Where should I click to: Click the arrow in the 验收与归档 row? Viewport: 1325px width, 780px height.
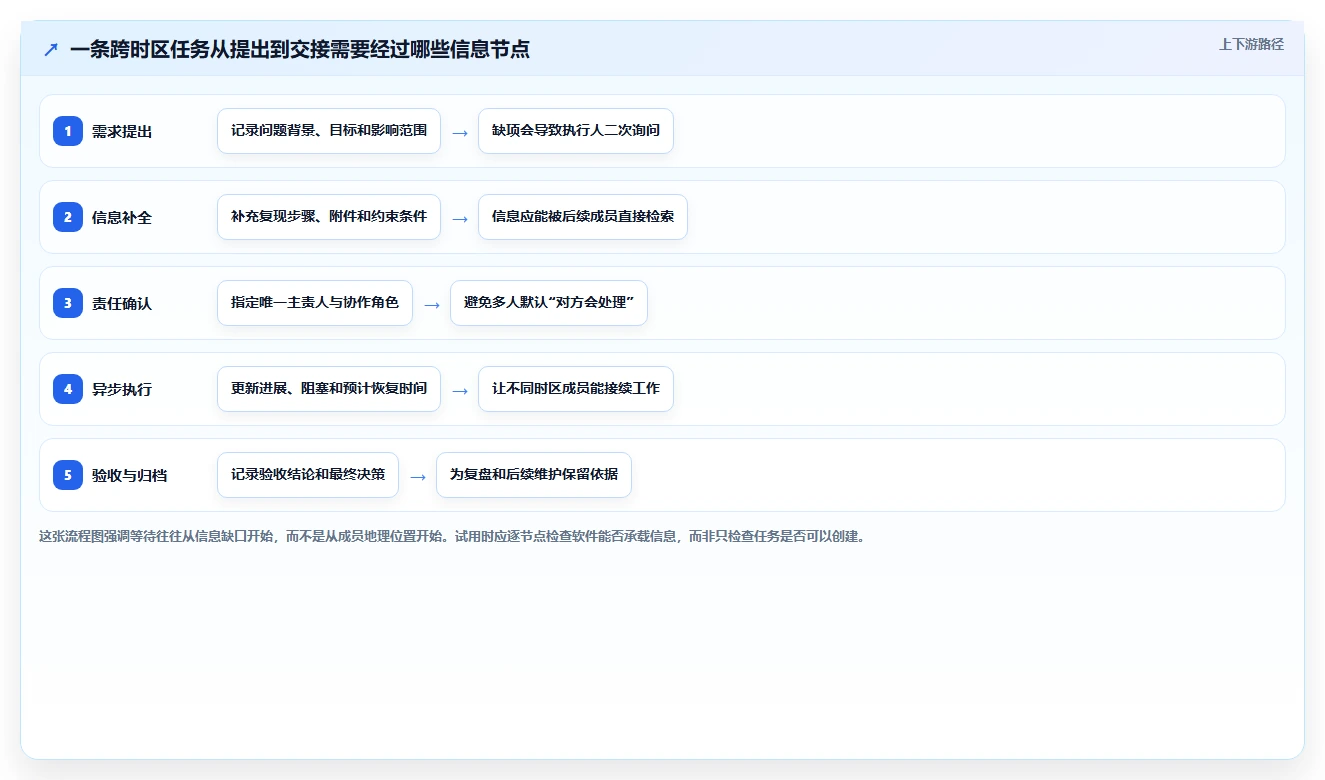418,476
